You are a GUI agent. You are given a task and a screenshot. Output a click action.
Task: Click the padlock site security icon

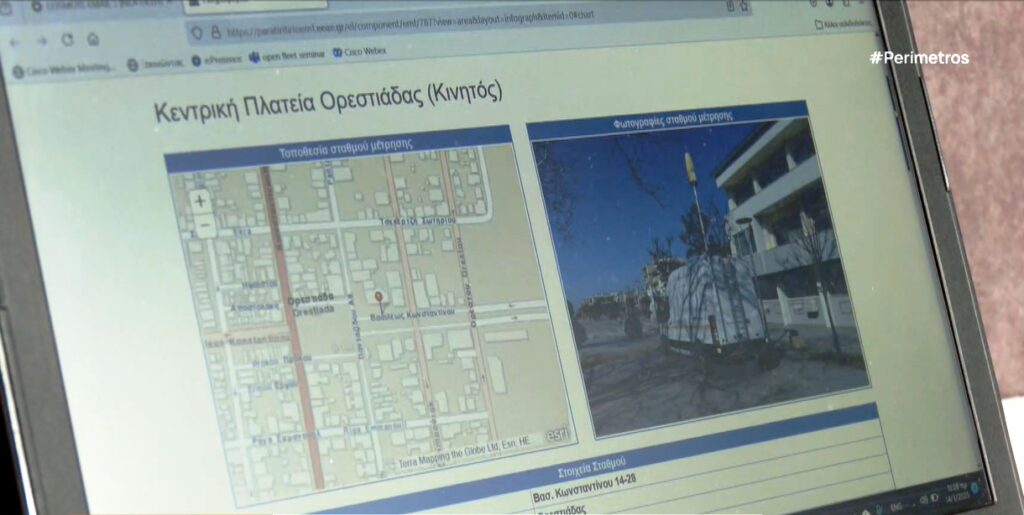point(216,32)
